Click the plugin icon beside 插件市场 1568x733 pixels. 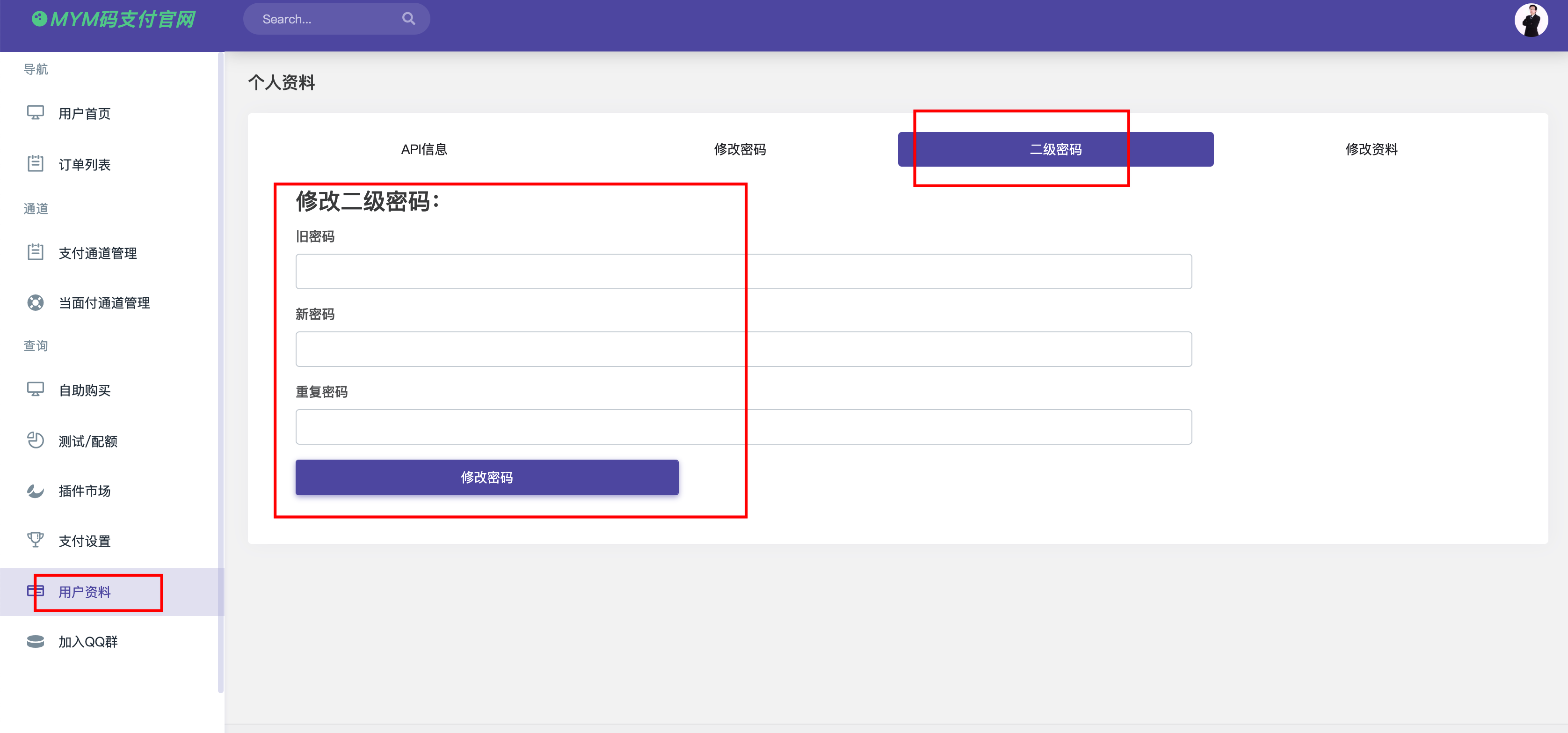tap(35, 491)
